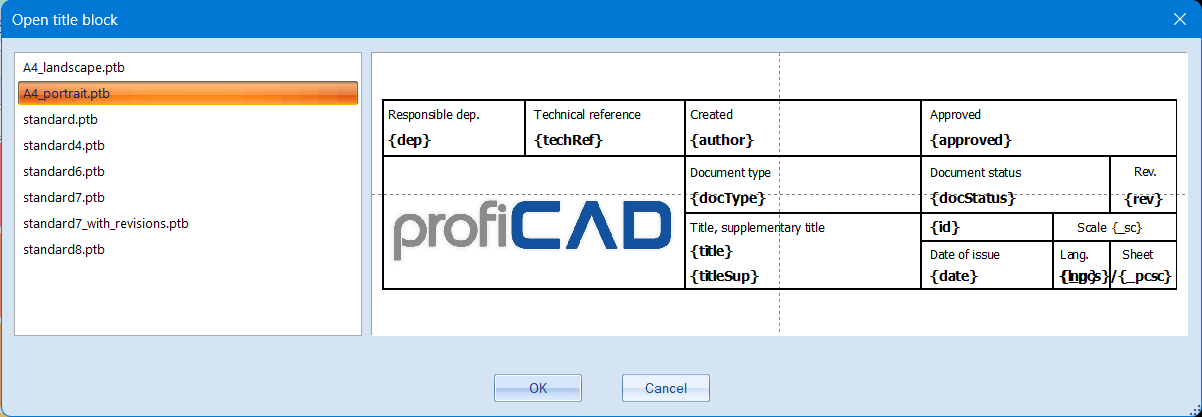Select standard7_with_revisions.ptb entry
Viewport: 1202px width, 417px height.
pos(188,223)
